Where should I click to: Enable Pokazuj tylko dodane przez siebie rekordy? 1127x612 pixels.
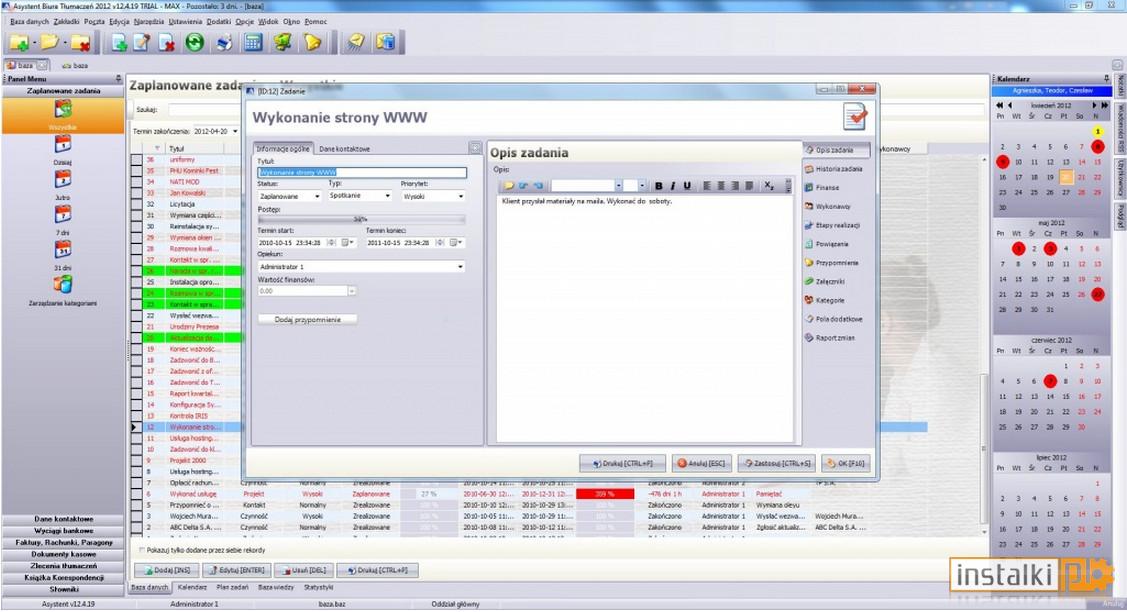[142, 550]
